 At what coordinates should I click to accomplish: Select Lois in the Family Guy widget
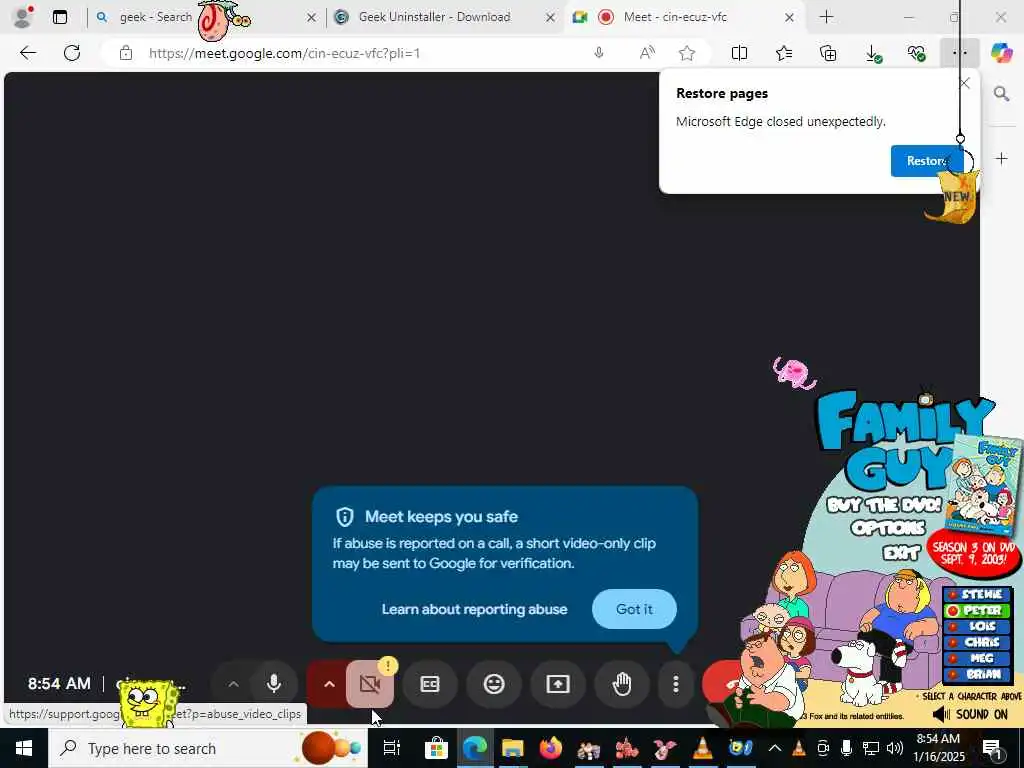(976, 626)
